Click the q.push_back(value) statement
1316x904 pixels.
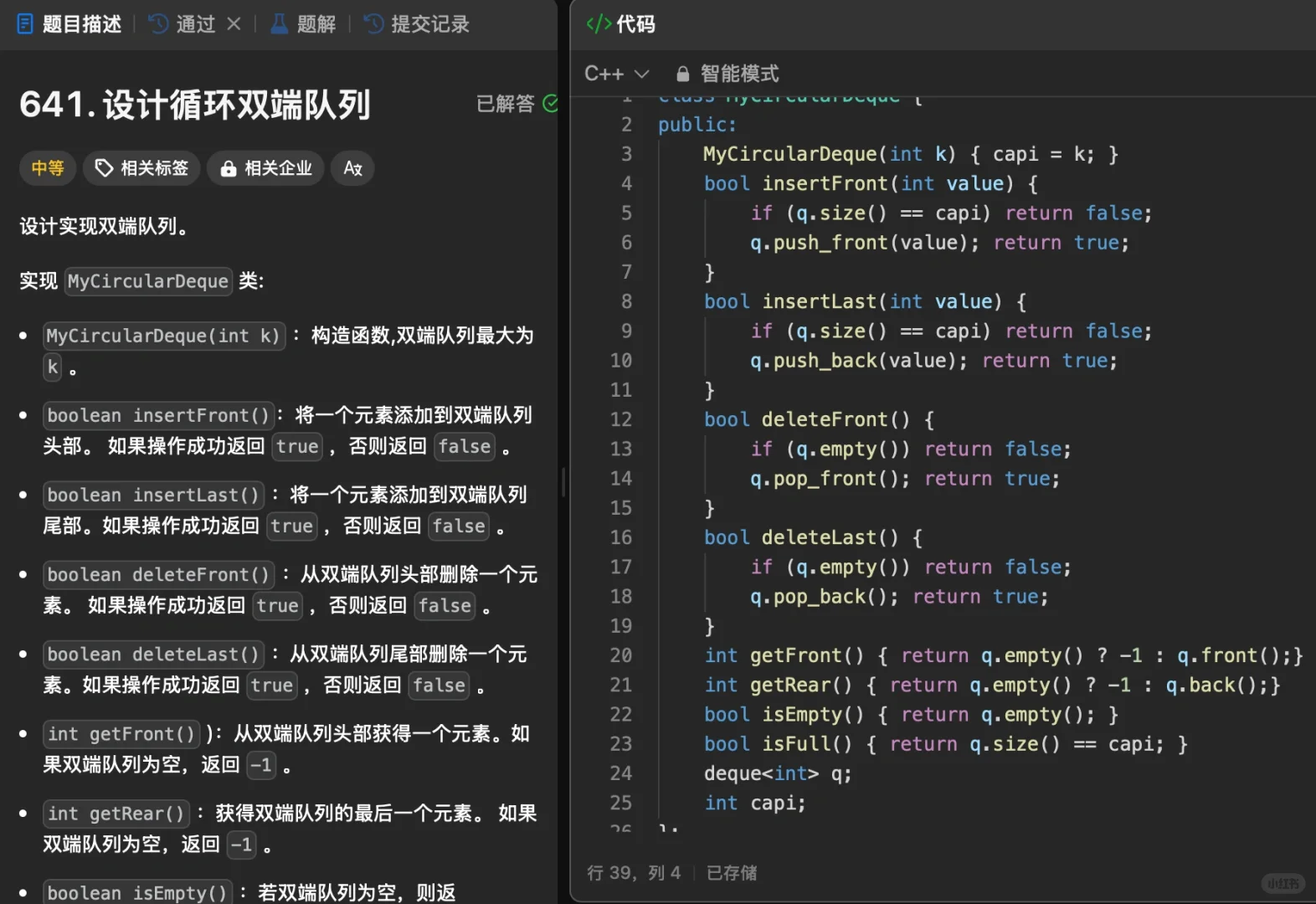click(x=858, y=361)
